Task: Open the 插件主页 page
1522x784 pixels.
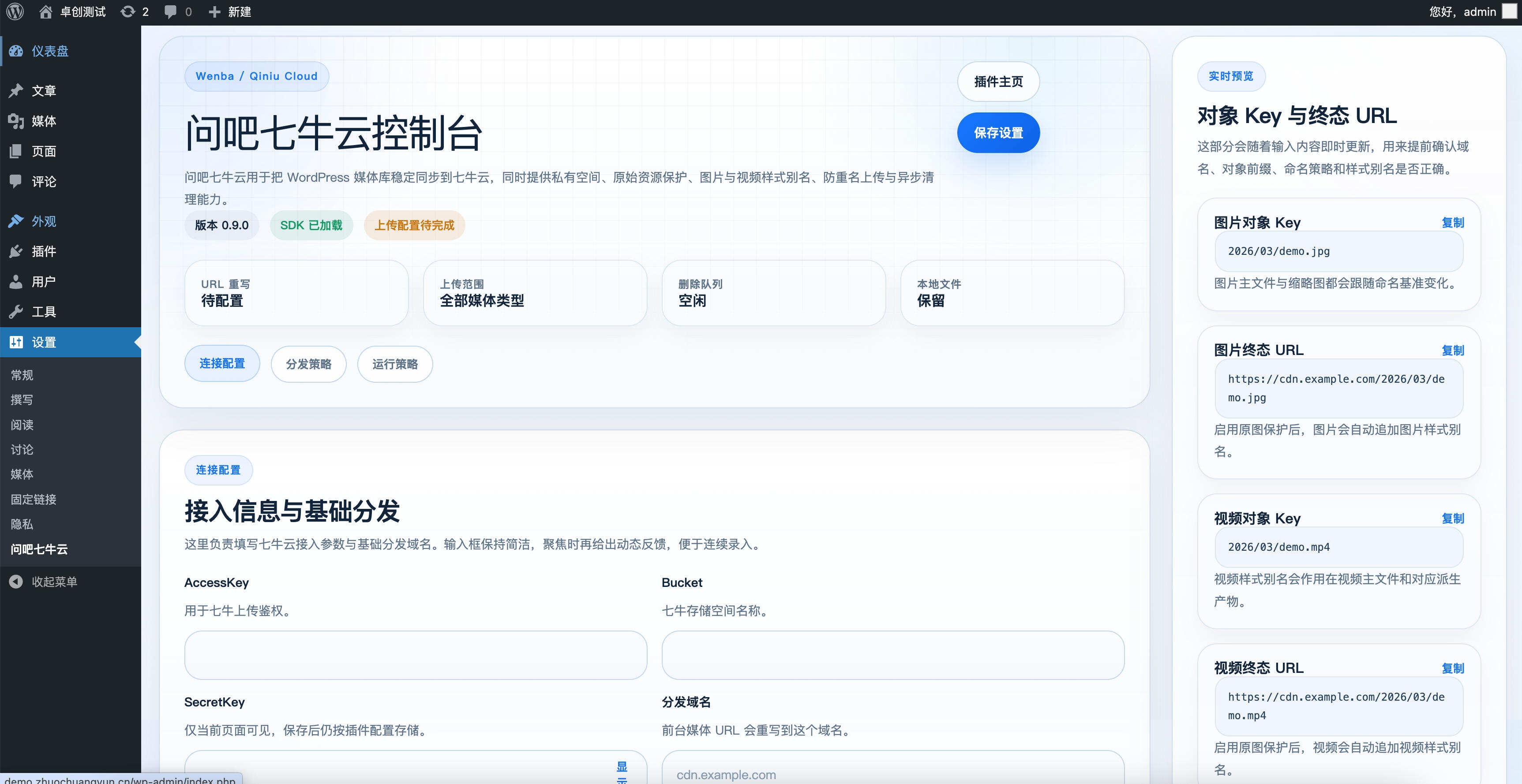Action: click(998, 82)
